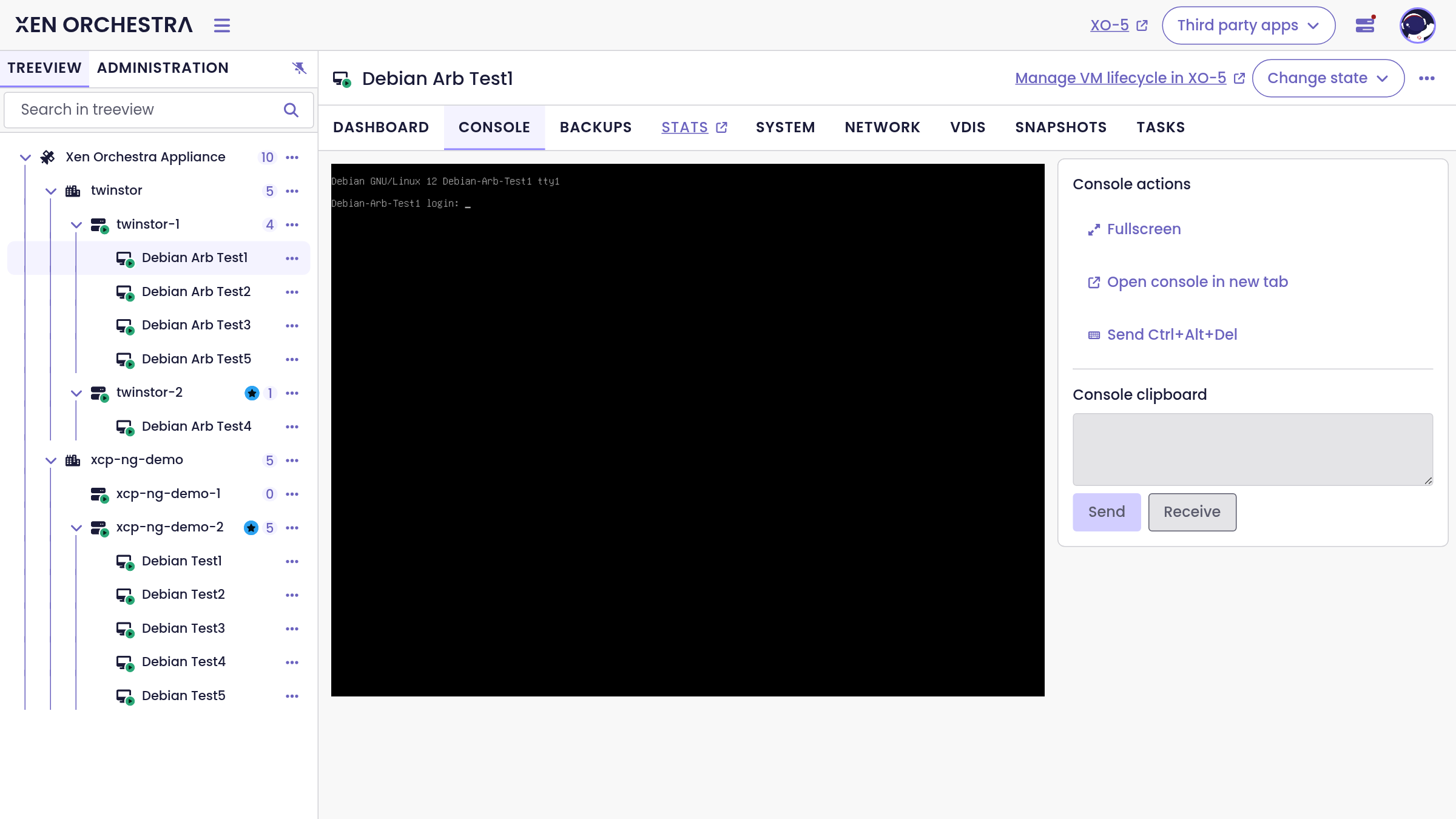Open Manage VM lifecycle in XO-5 link

click(x=1130, y=78)
